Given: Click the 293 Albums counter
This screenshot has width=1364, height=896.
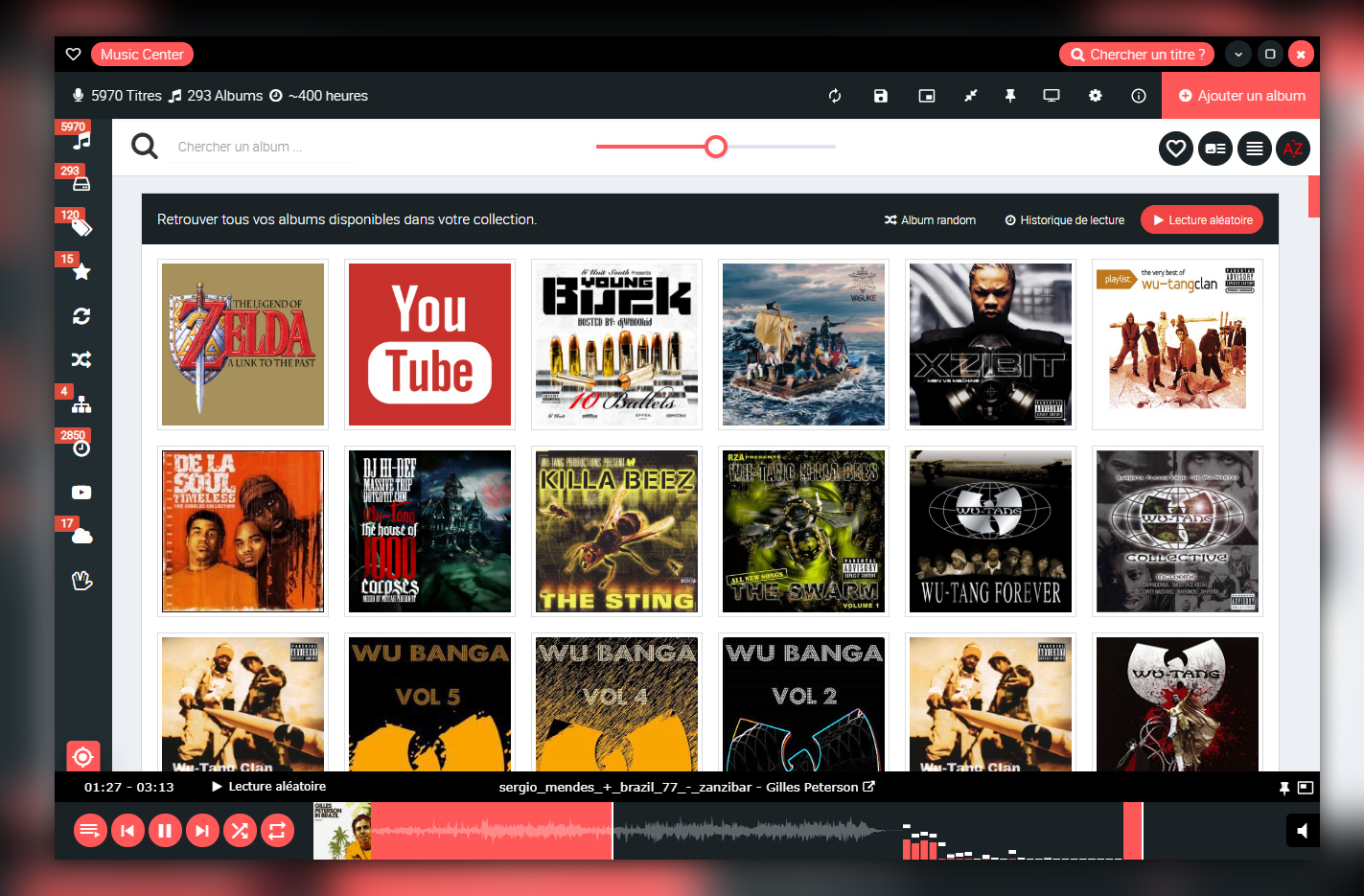Looking at the screenshot, I should click(x=216, y=96).
